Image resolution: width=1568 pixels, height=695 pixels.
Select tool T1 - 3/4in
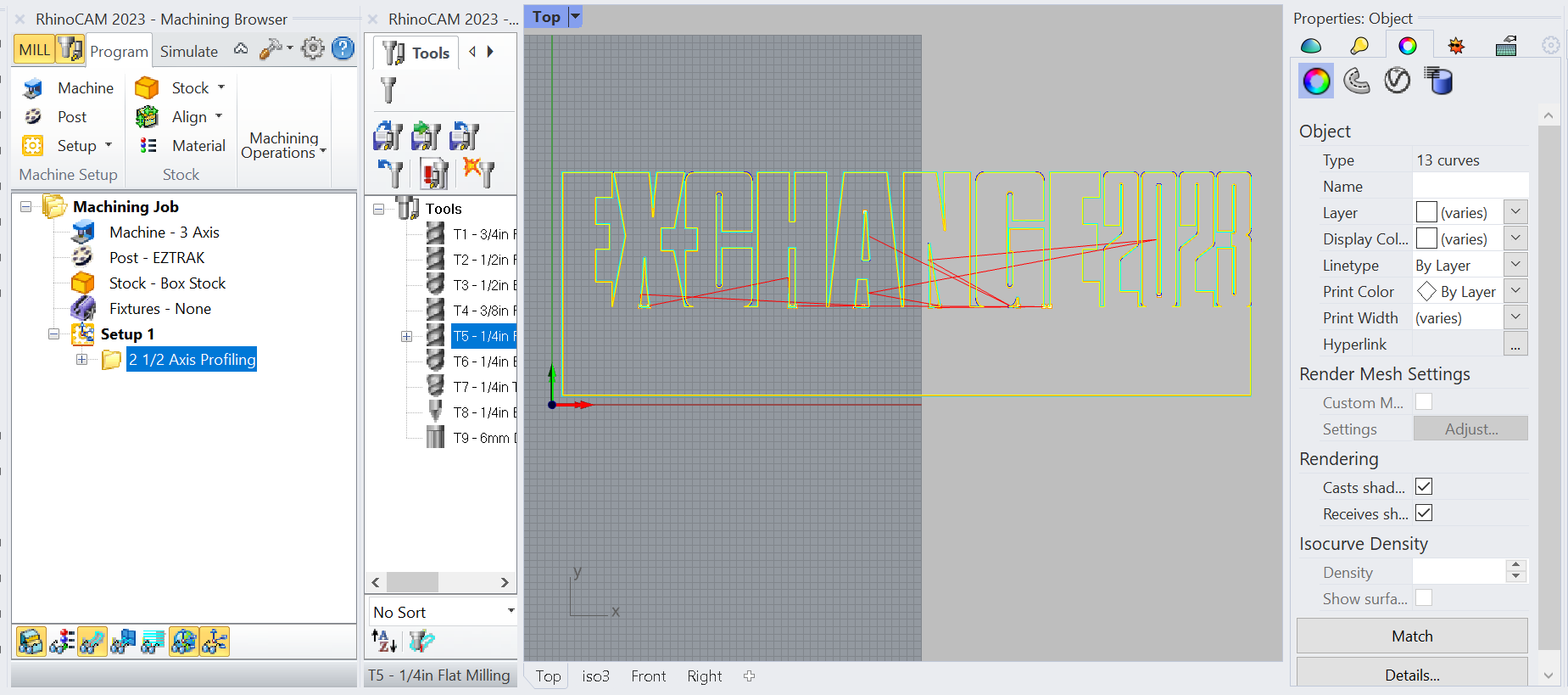(483, 234)
